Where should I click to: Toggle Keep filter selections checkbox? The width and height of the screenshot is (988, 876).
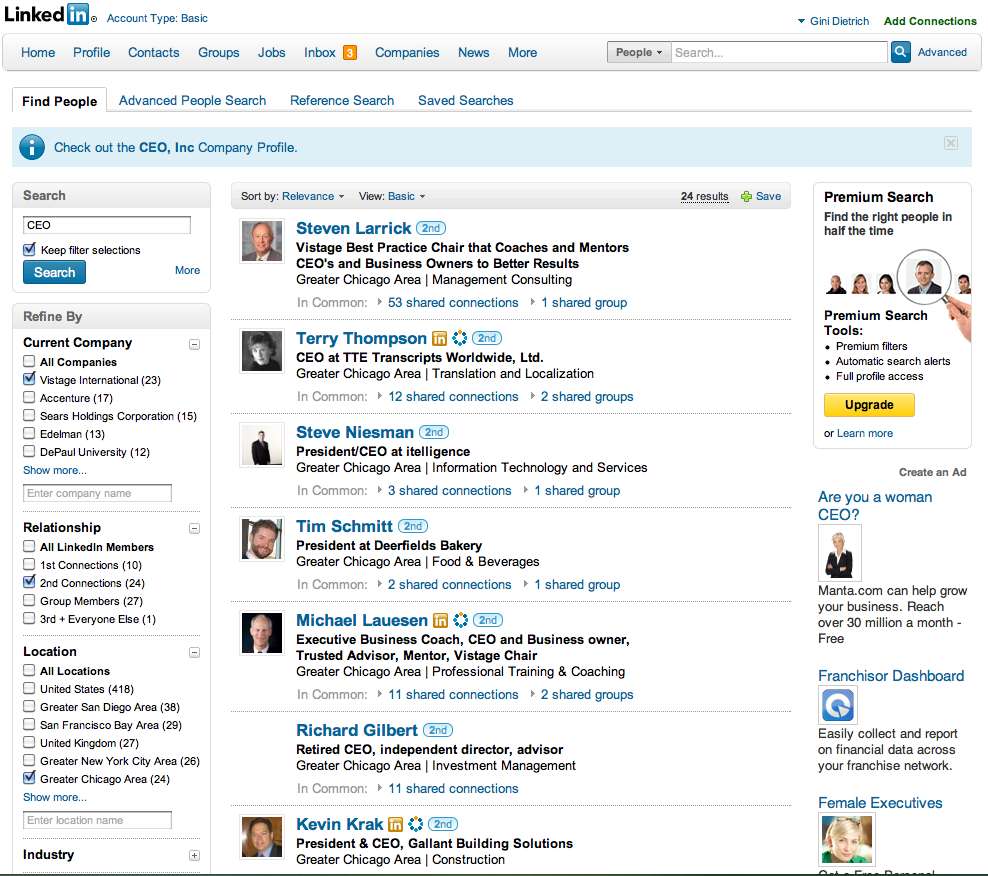[x=30, y=250]
